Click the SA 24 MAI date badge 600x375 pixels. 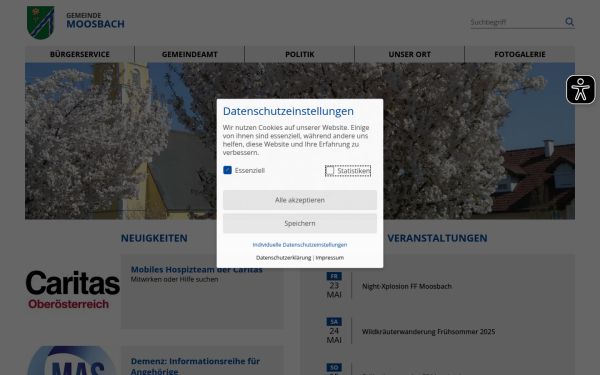[334, 331]
